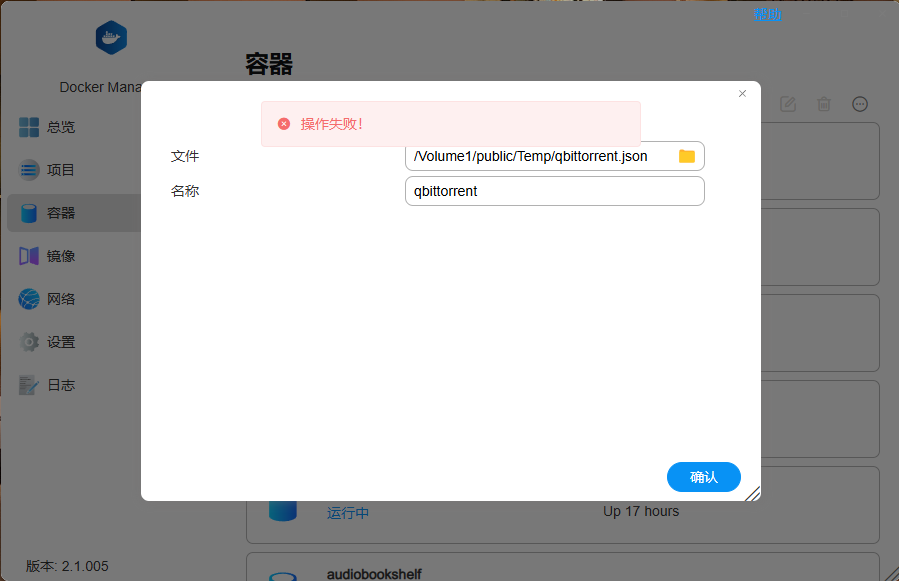This screenshot has width=899, height=581.
Task: Select the audiobookshelf container row
Action: coord(563,567)
